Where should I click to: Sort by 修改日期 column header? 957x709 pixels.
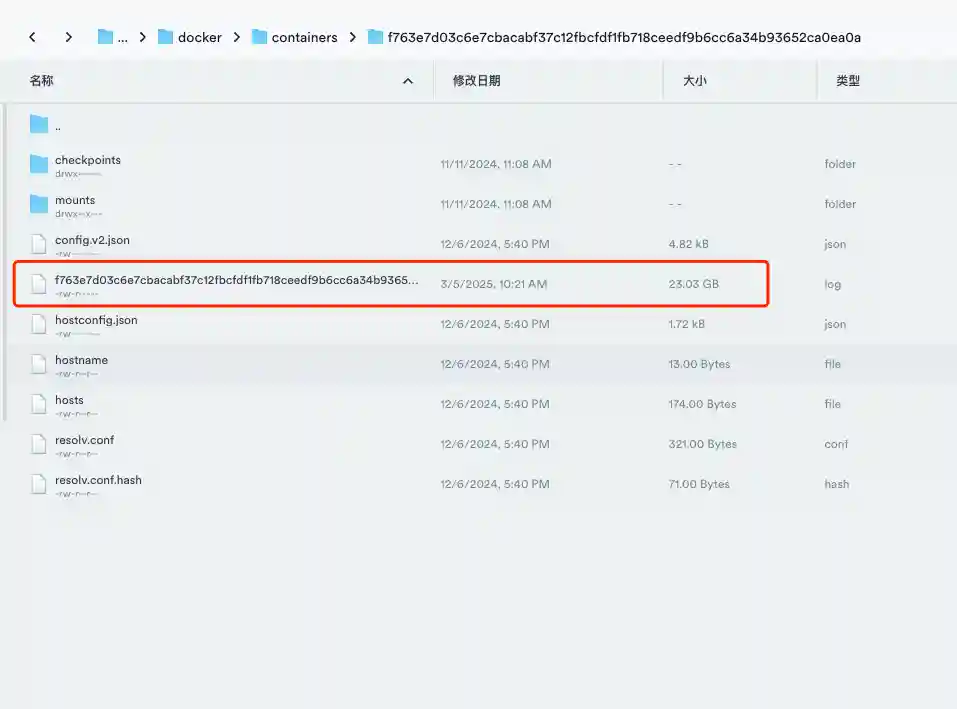476,81
